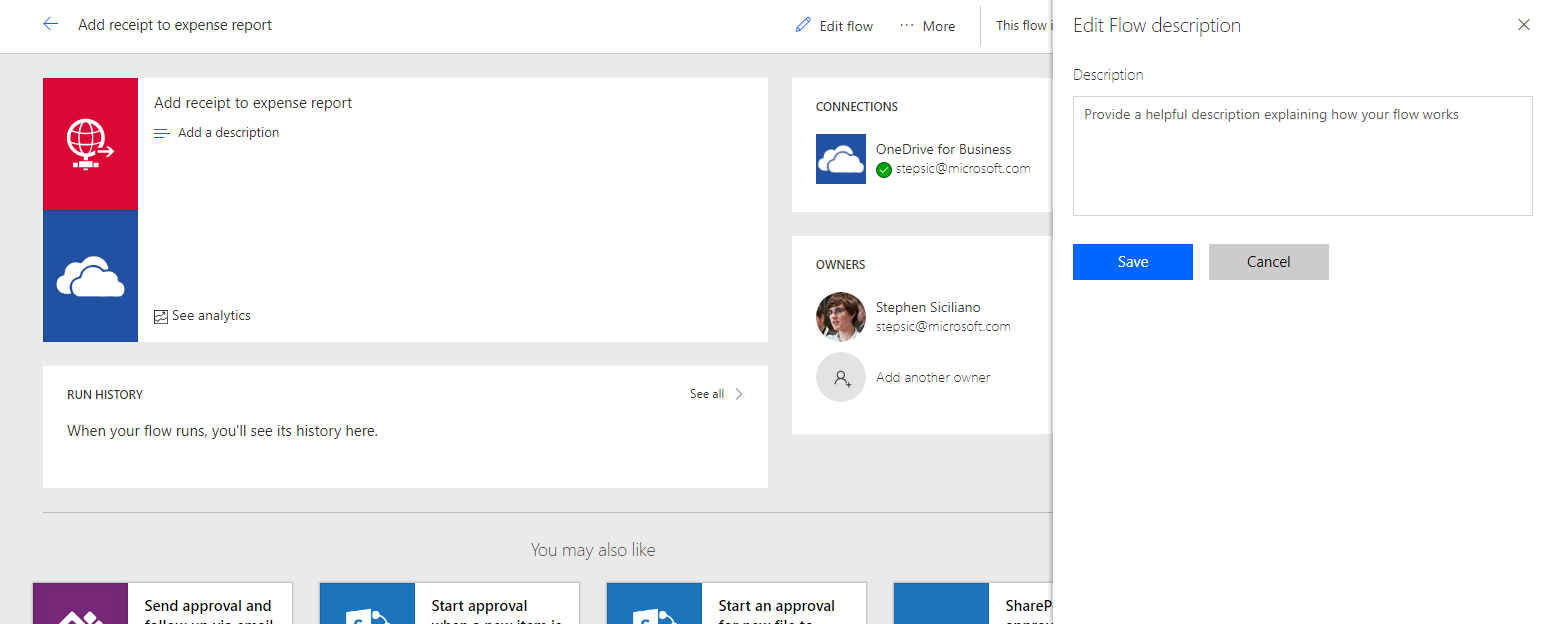Close the Edit Flow description panel
This screenshot has height=624, width=1544.
tap(1523, 25)
